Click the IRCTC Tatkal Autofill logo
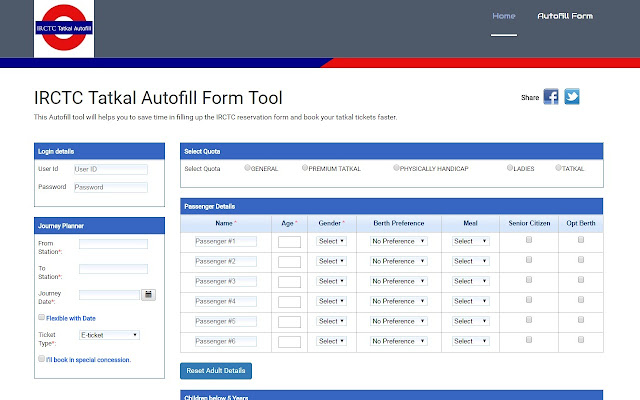This screenshot has height=400, width=640. coord(64,29)
